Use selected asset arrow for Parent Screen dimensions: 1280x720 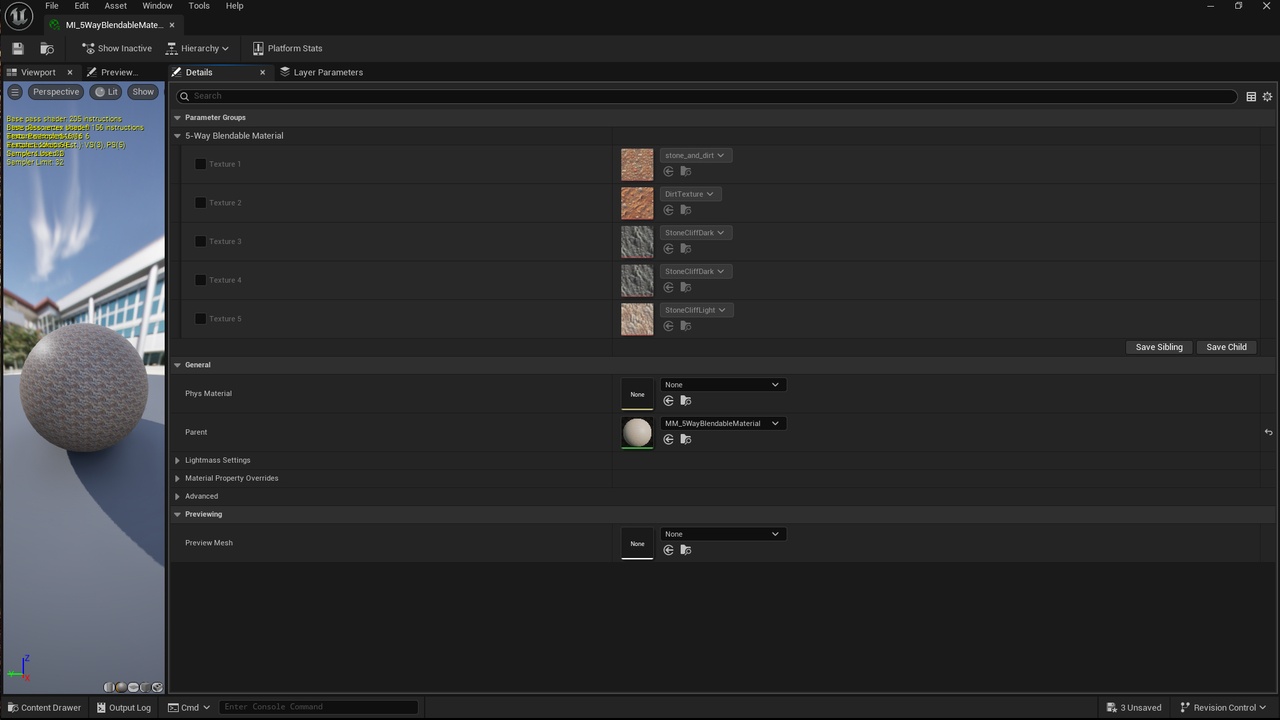[669, 439]
